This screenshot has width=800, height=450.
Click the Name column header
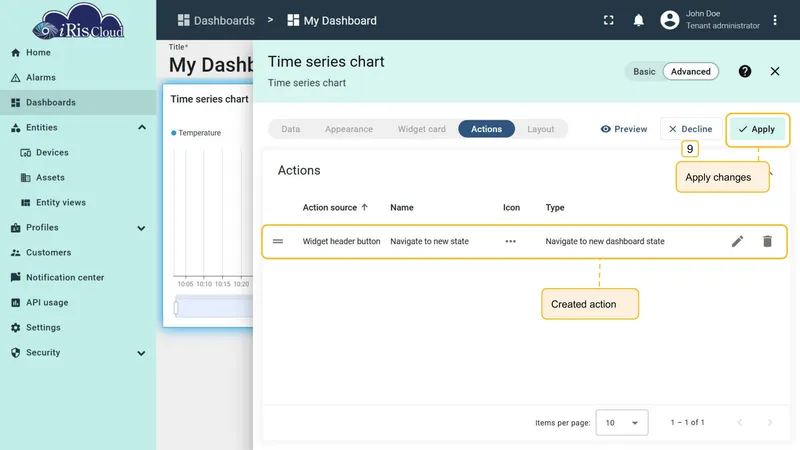click(402, 208)
